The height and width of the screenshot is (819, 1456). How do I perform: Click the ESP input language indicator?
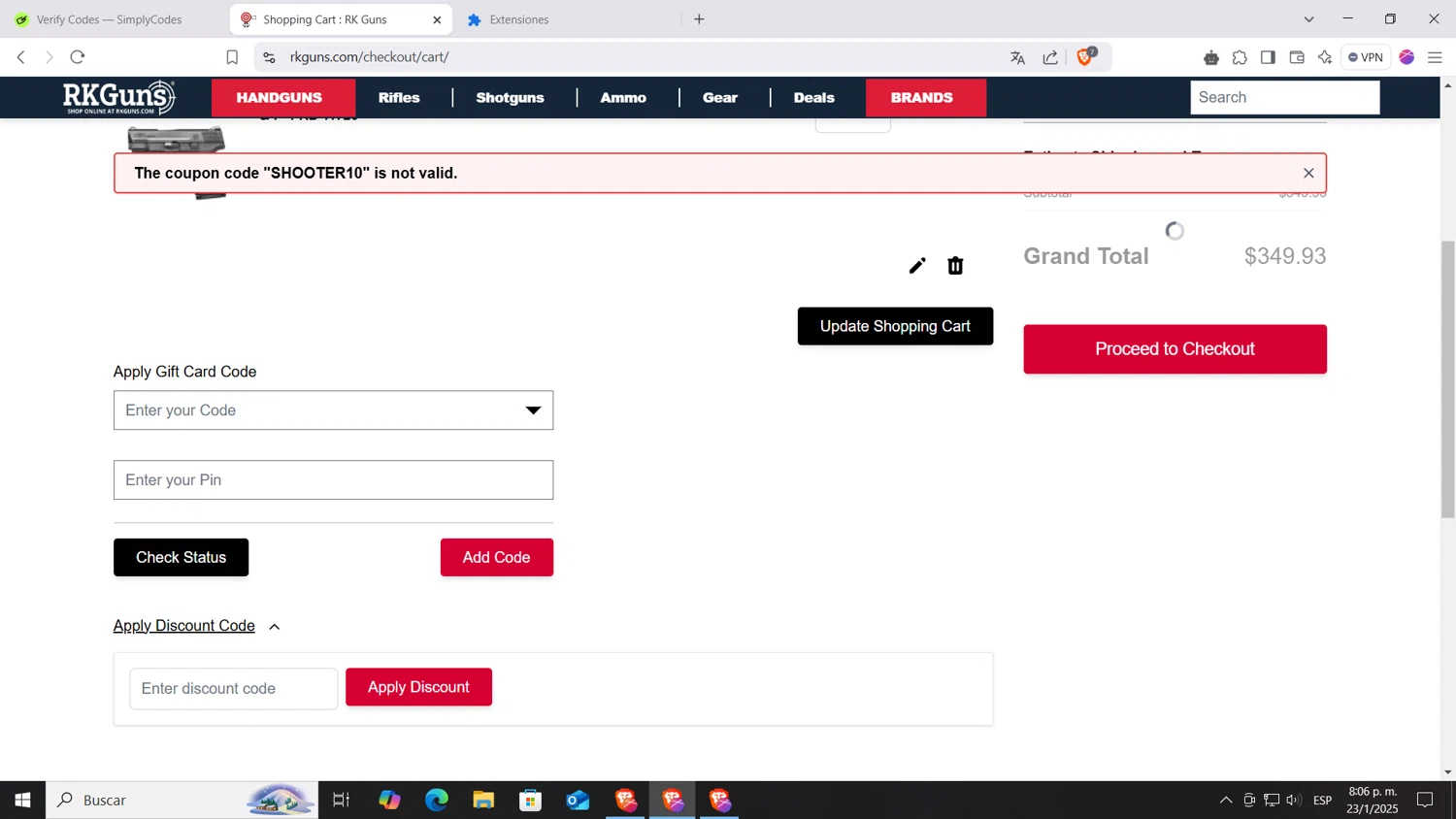click(x=1322, y=801)
